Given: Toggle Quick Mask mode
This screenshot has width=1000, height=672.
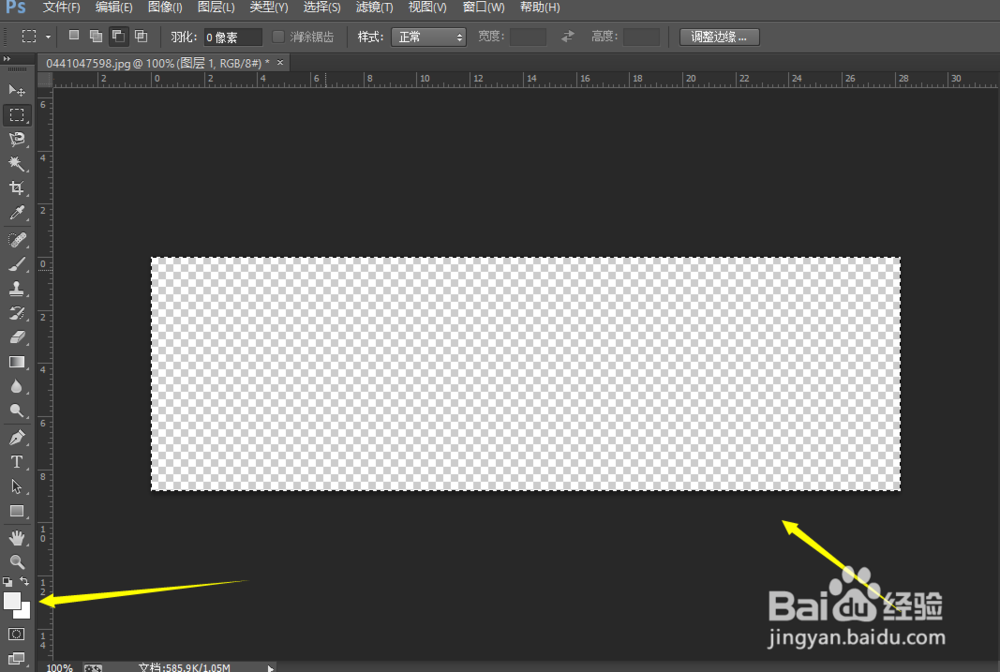Looking at the screenshot, I should 17,634.
